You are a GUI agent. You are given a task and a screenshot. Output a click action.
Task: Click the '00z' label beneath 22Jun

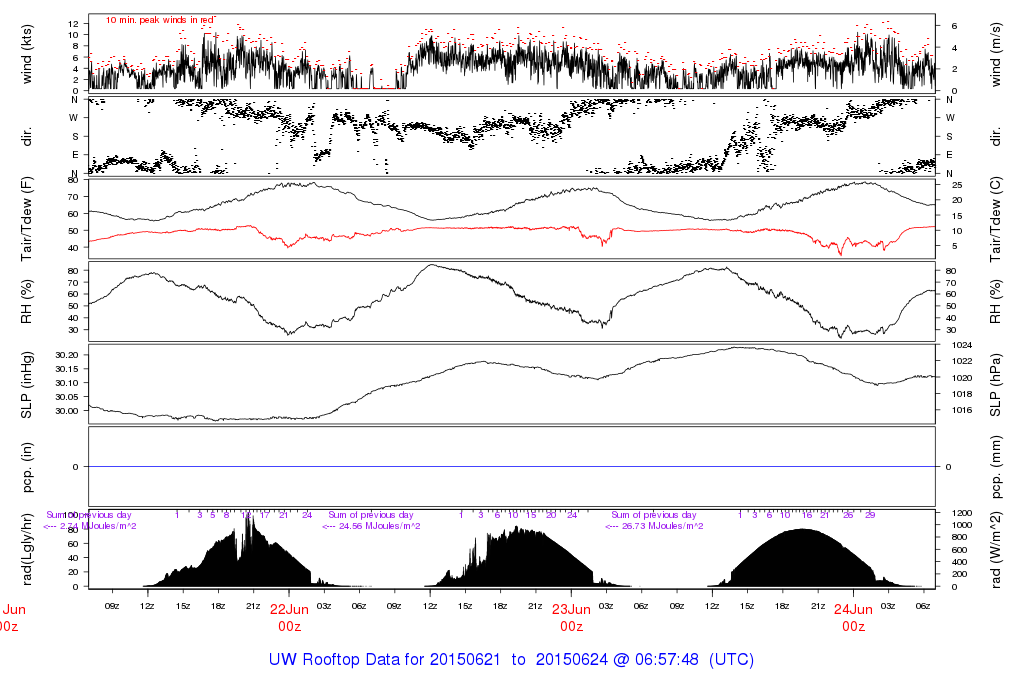tap(289, 627)
